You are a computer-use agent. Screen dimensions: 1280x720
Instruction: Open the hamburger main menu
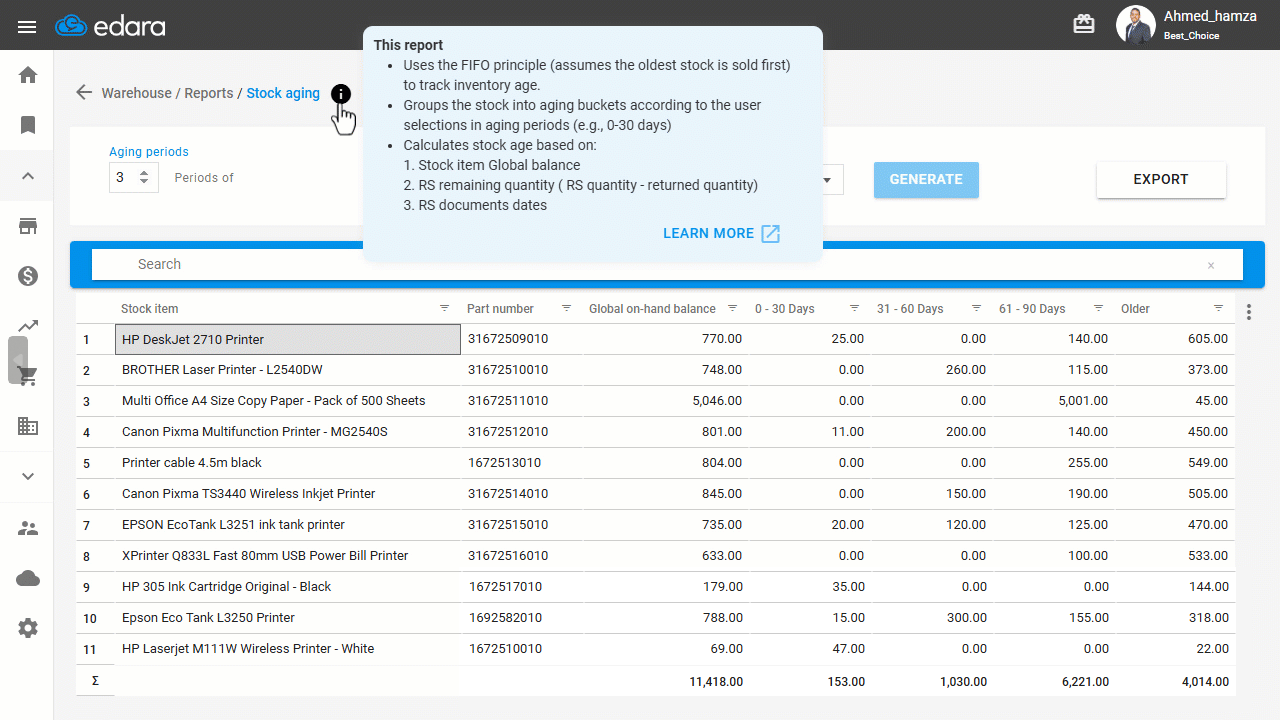pyautogui.click(x=27, y=26)
